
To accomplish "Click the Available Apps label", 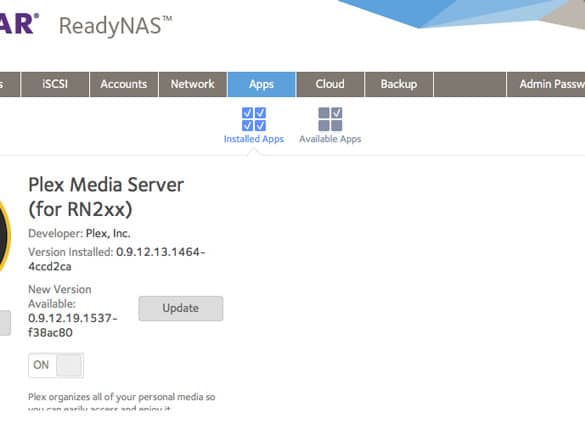I will pyautogui.click(x=330, y=139).
